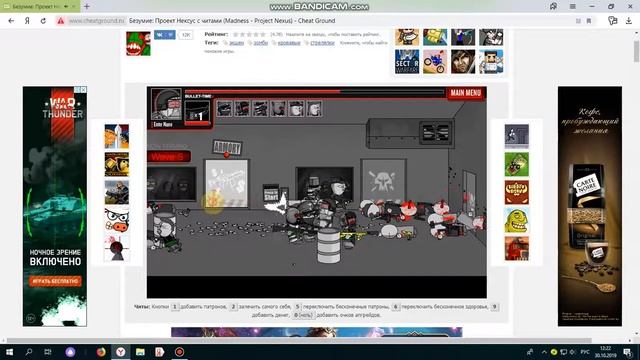Reload the page with the refresh icon
Viewport: 640px width, 360px height.
[43, 21]
